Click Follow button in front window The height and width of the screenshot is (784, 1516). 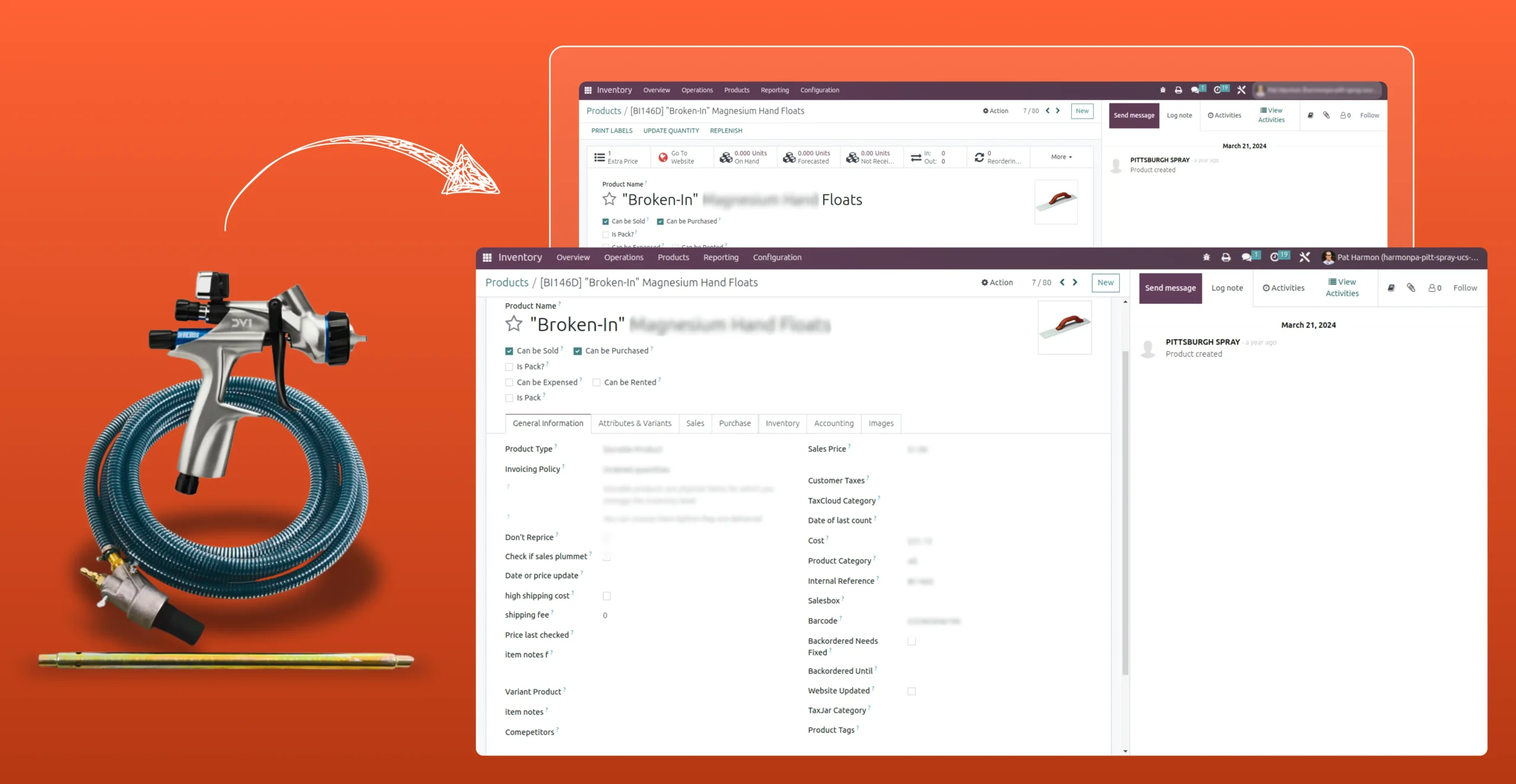point(1465,288)
